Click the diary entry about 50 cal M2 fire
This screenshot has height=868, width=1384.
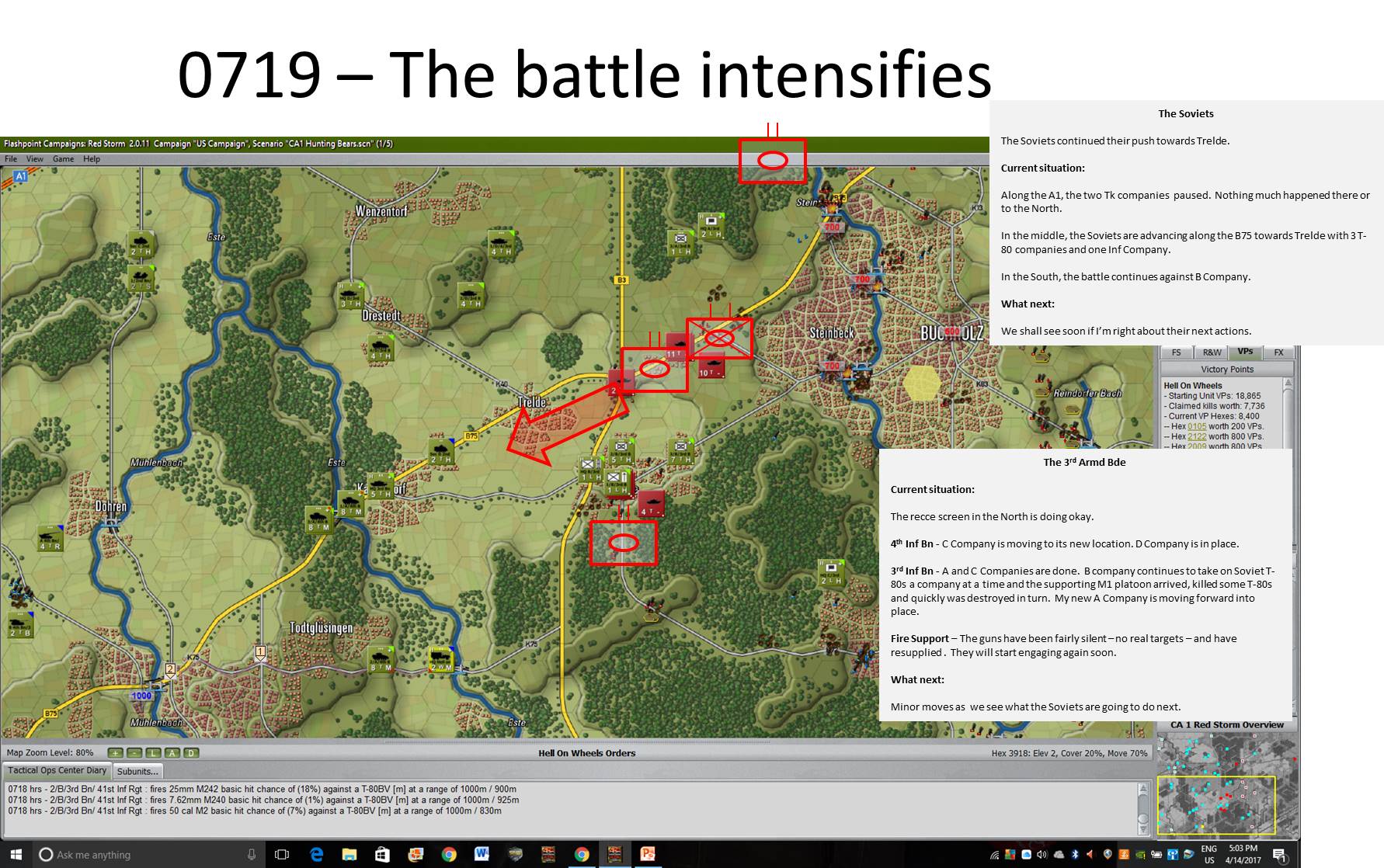255,811
